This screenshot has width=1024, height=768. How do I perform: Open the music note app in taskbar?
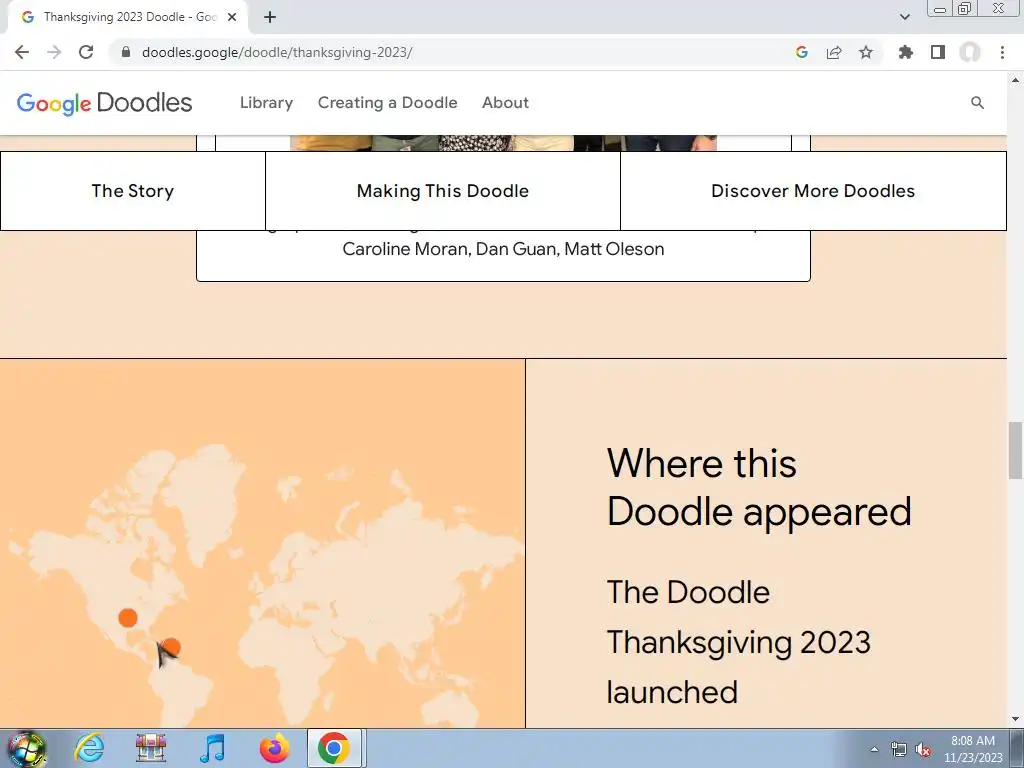[212, 748]
